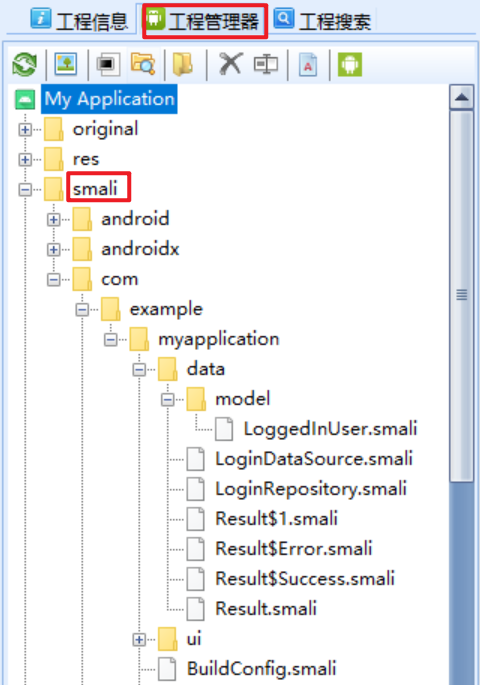Expand the original folder node
Screen dimensions: 480x685
point(25,130)
